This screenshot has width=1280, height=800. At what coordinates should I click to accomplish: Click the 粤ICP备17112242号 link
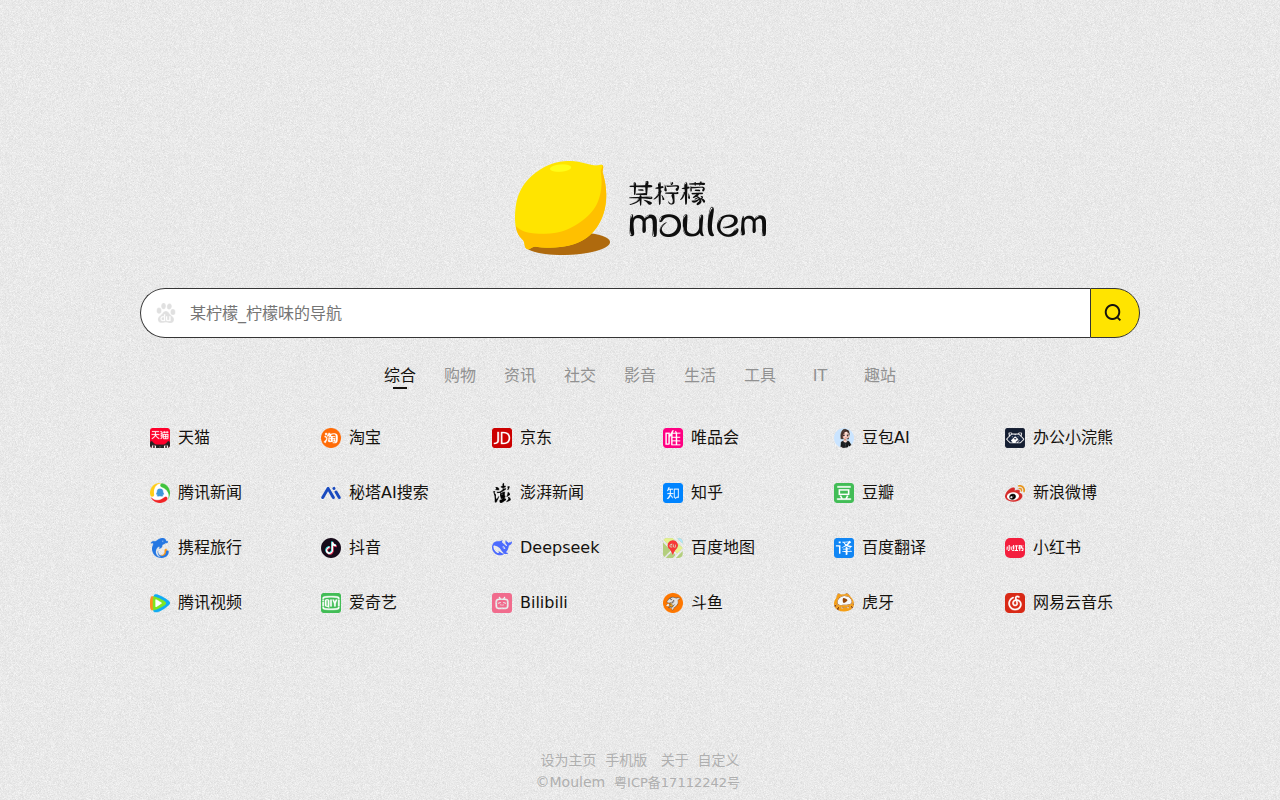tap(677, 782)
